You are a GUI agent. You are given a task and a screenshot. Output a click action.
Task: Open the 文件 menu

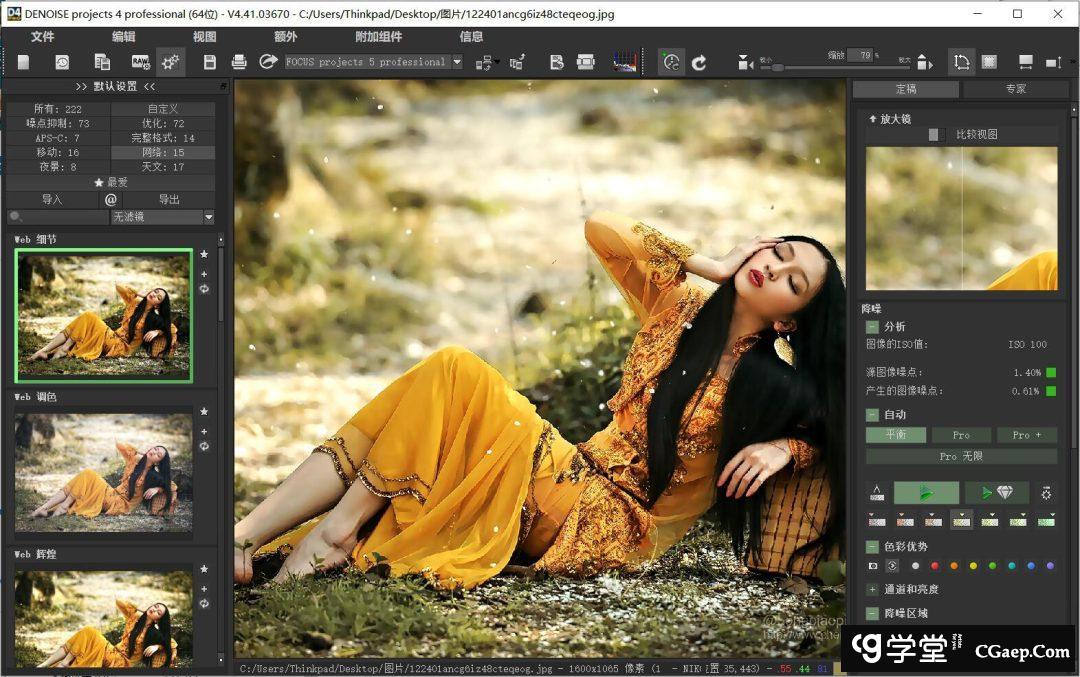[x=42, y=37]
